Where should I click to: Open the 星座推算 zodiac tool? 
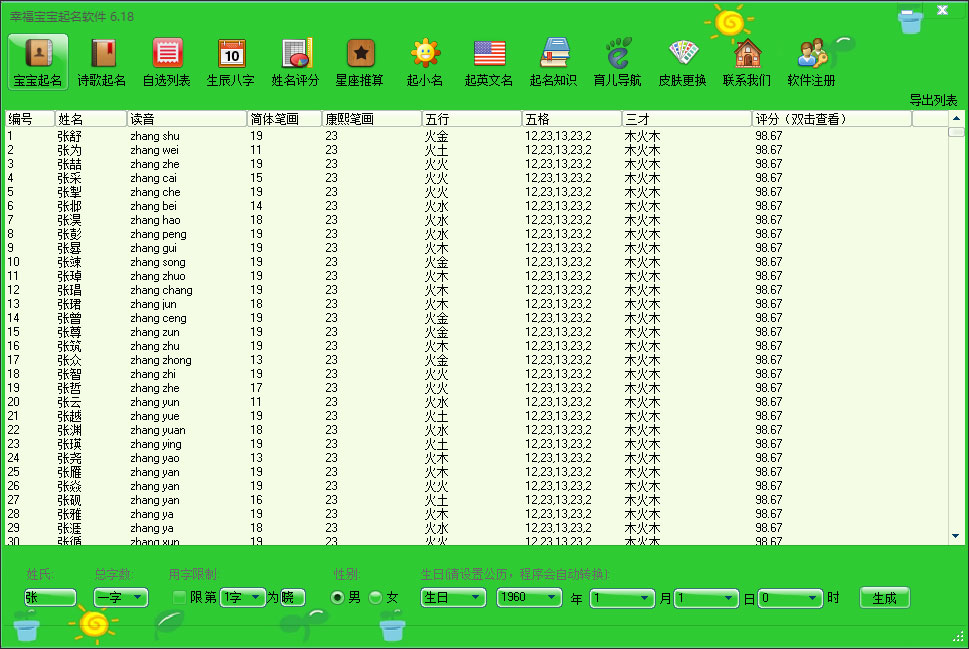click(x=360, y=62)
